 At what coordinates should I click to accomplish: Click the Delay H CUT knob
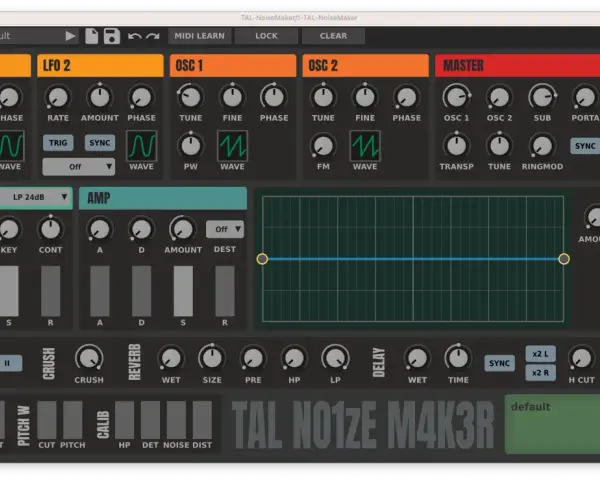coord(581,359)
